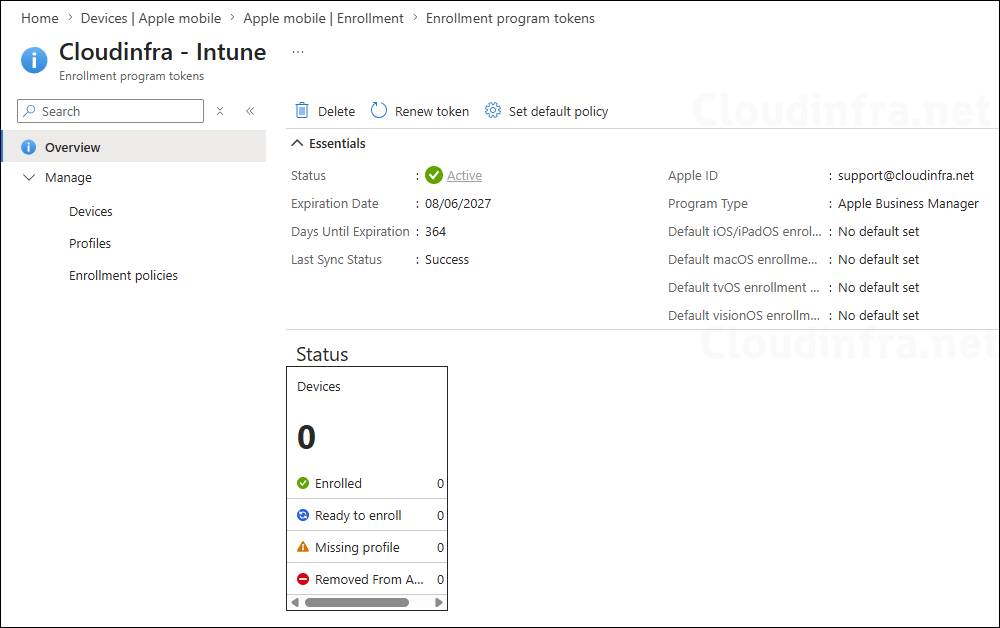Go to Home in the breadcrumb
Viewport: 1000px width, 628px height.
[x=40, y=18]
